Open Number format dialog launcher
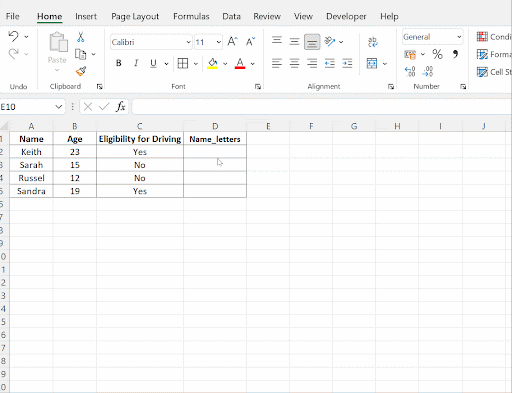 click(x=463, y=87)
